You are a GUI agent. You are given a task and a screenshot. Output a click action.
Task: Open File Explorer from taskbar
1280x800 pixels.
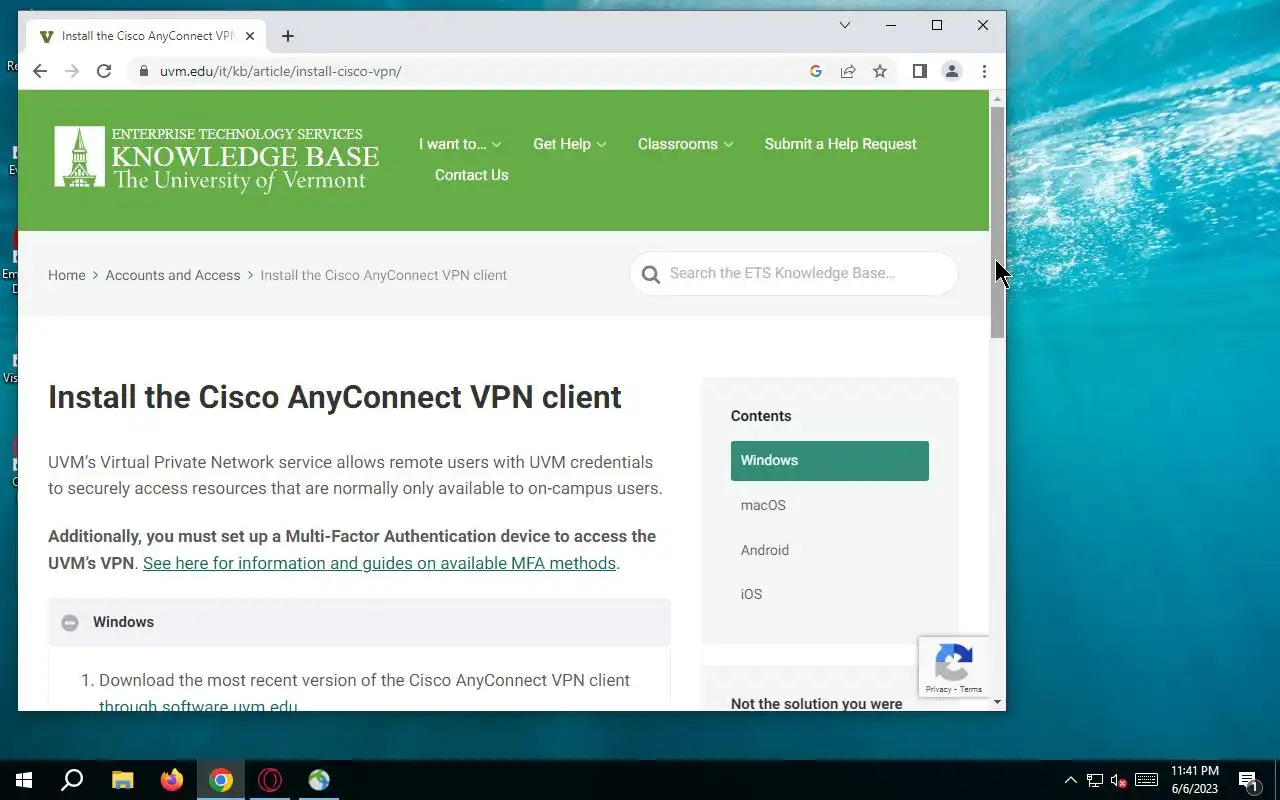pos(122,780)
